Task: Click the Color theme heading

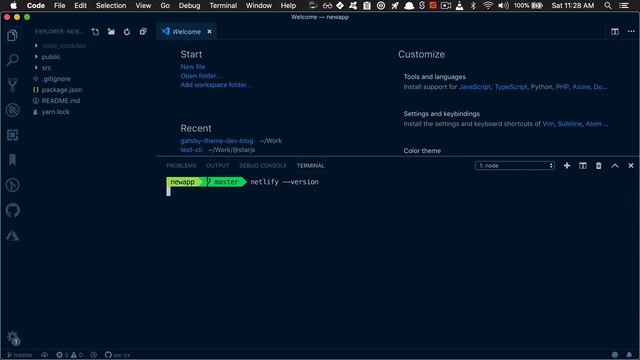Action: tap(422, 151)
